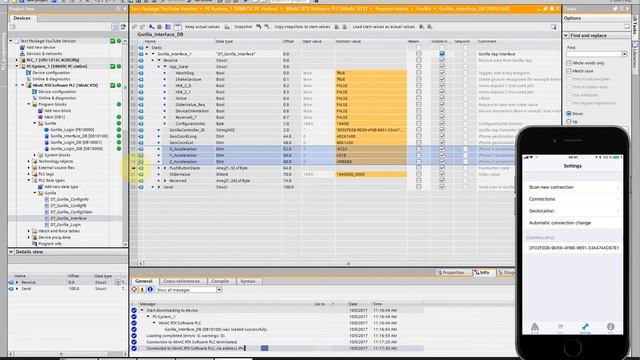The image size is (640, 360).
Task: Expand the System blocks folder
Action: [35, 155]
